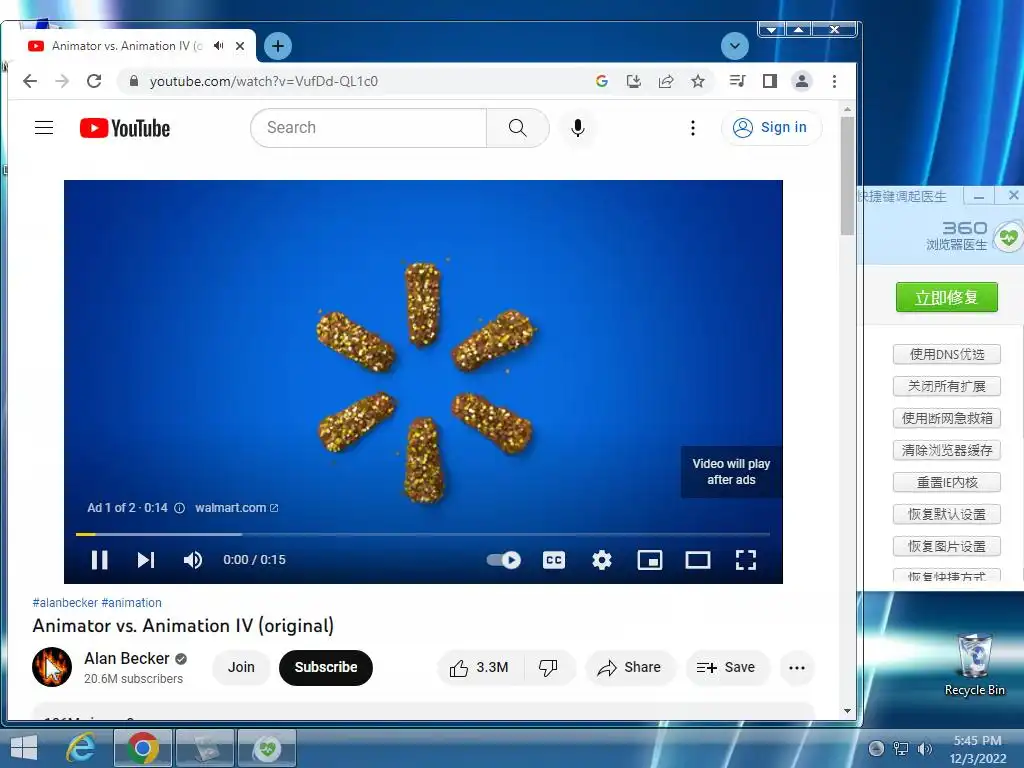The image size is (1024, 768).
Task: Like the video with thumbs up 3.3M
Action: [480, 667]
